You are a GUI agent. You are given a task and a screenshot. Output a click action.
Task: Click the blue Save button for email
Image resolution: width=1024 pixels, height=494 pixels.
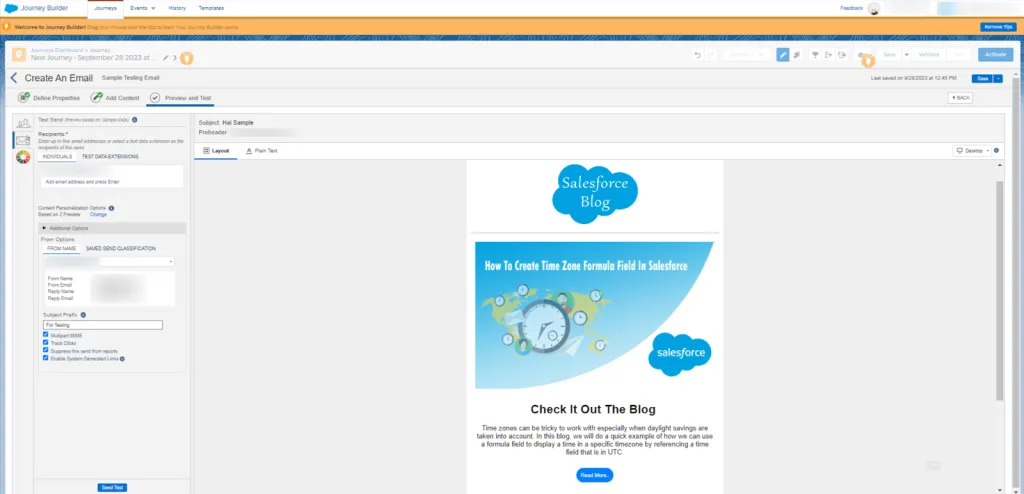pyautogui.click(x=982, y=78)
